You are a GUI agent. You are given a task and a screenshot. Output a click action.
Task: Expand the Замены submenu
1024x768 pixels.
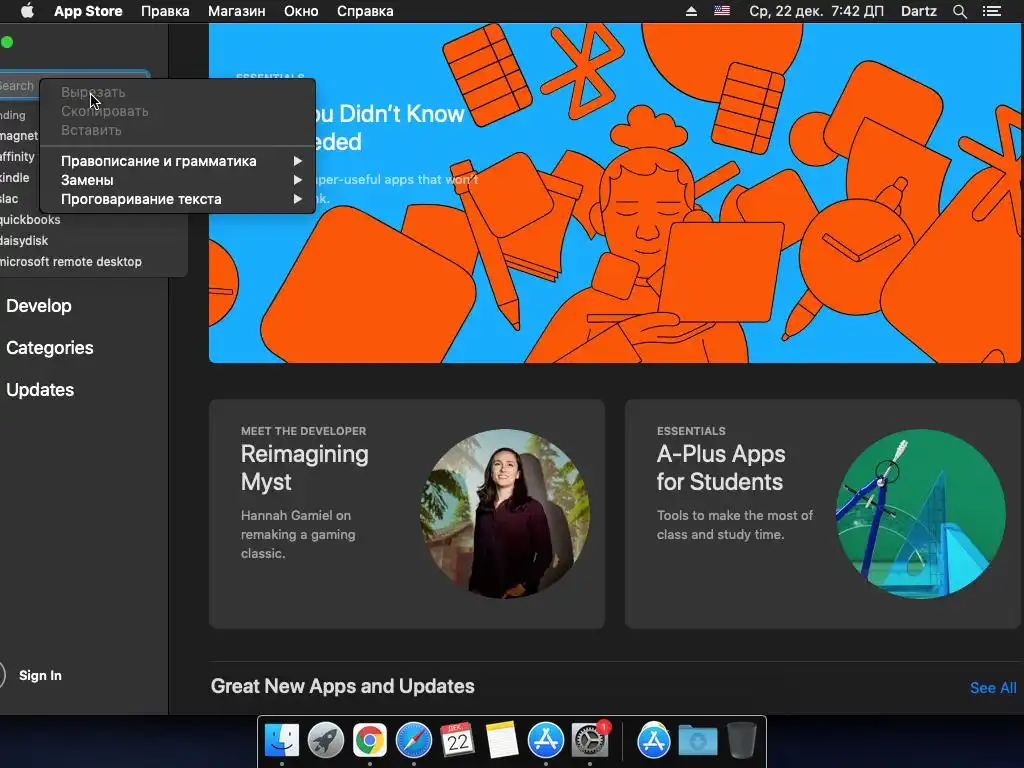point(177,180)
